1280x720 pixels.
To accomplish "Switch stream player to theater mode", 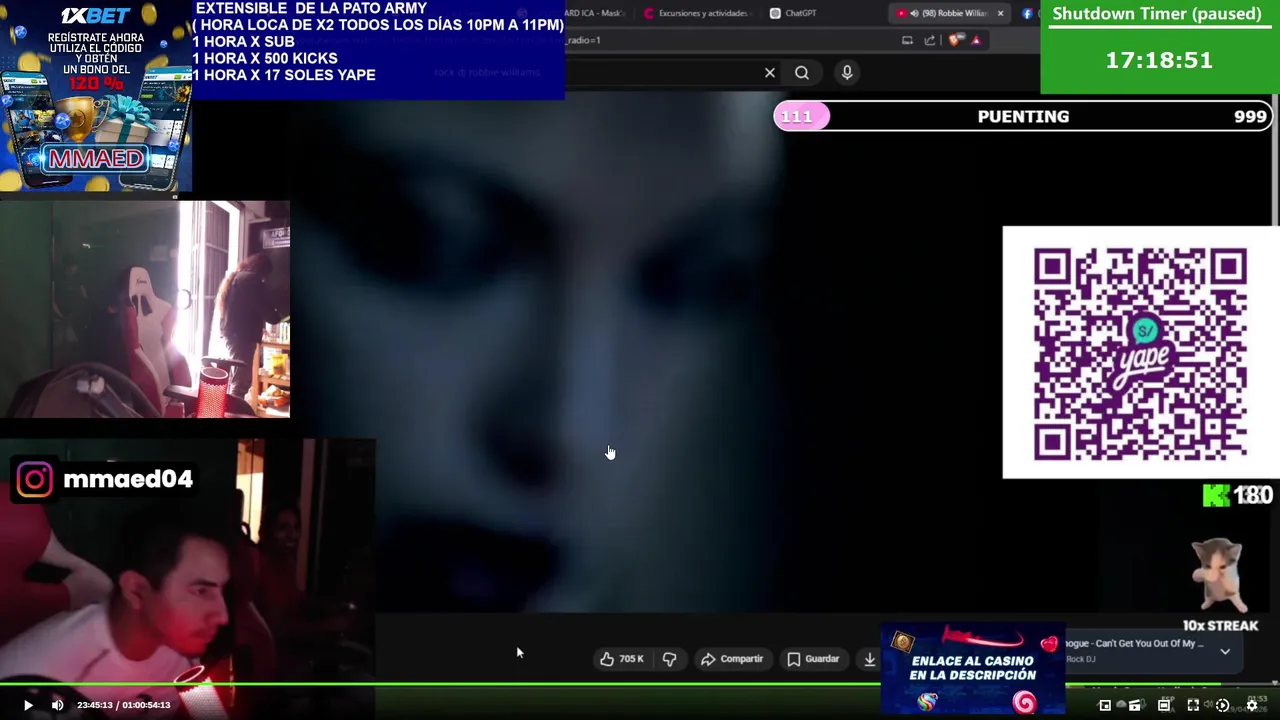I will click(1164, 705).
